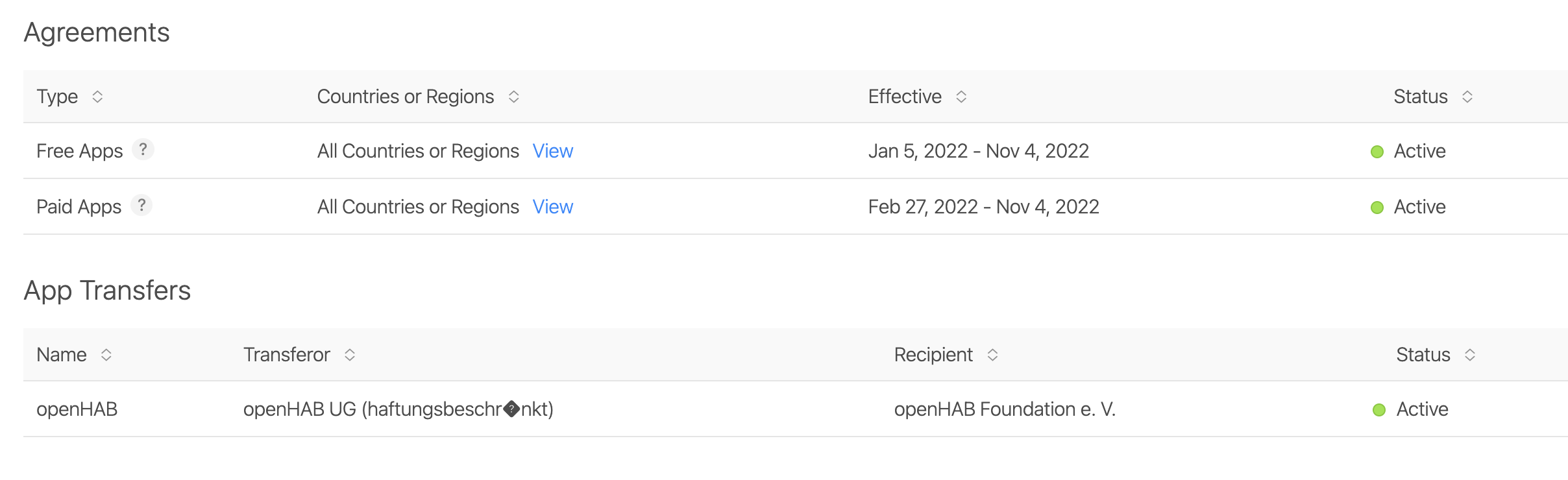The width and height of the screenshot is (1568, 480).
Task: Select the App Transfers section heading
Action: pyautogui.click(x=108, y=290)
